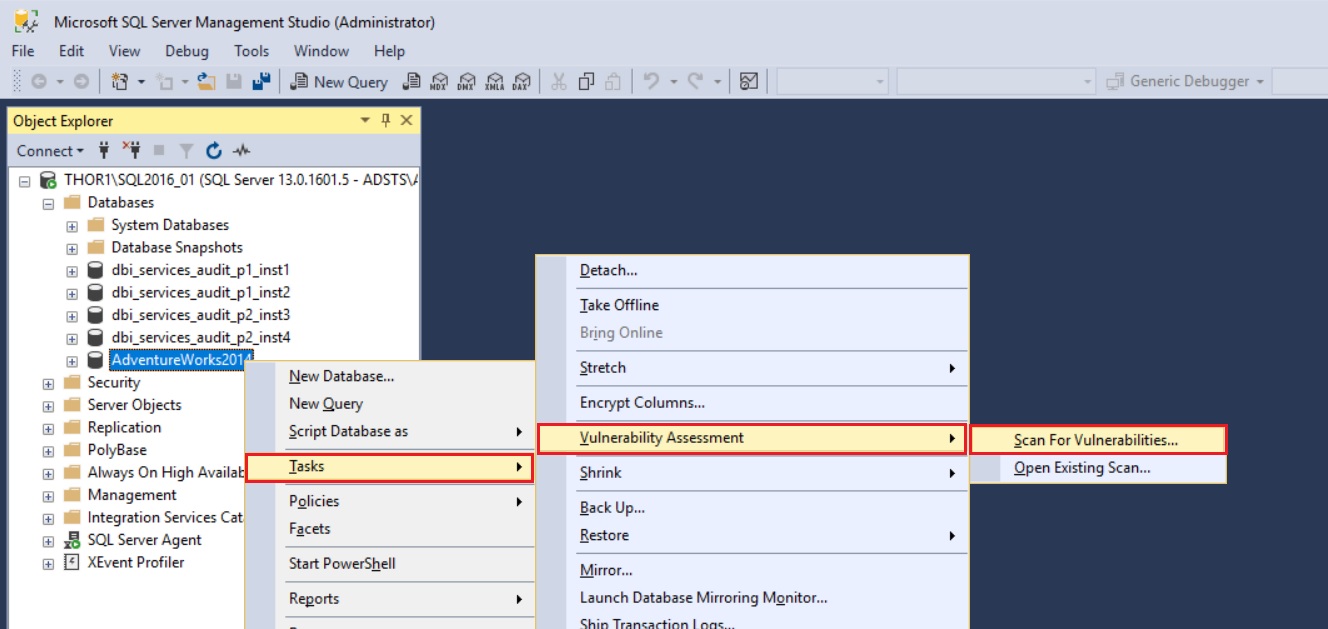1328x629 pixels.
Task: Click the Database Engine Query icon
Action: (x=411, y=82)
